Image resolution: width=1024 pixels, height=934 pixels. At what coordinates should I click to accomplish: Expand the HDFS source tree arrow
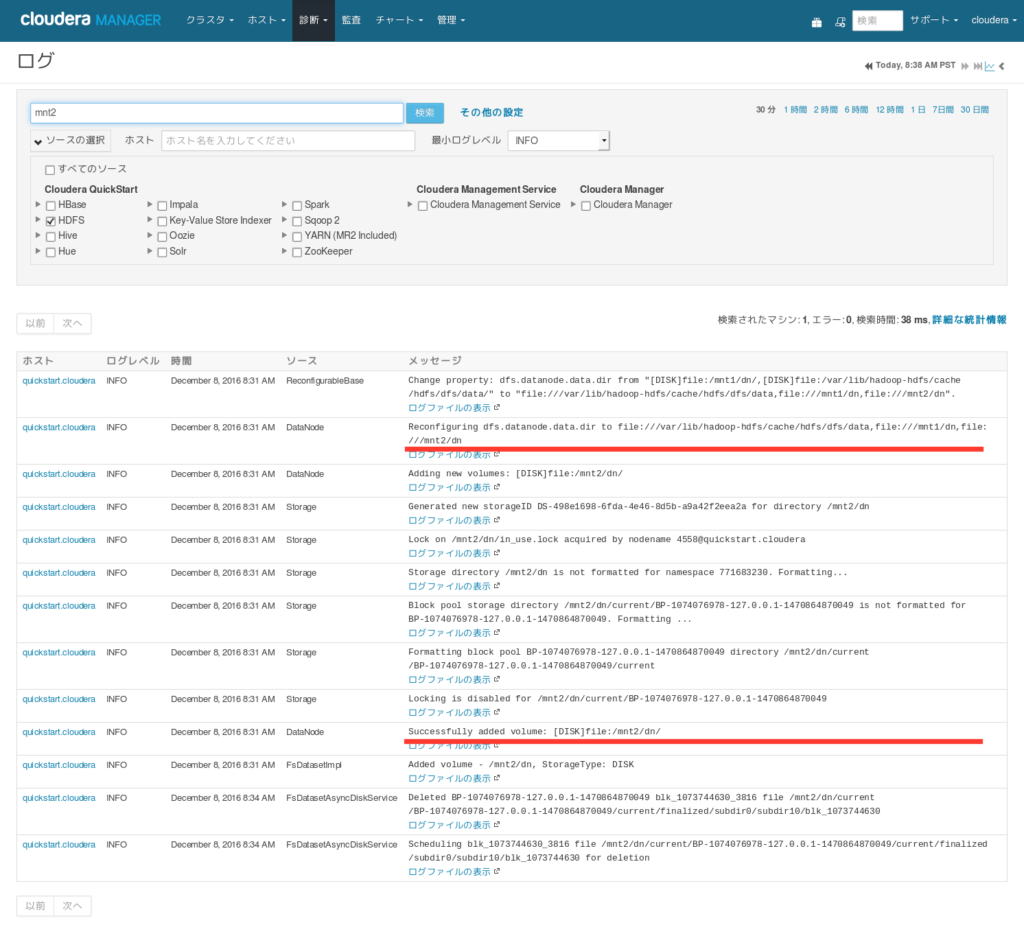click(38, 220)
